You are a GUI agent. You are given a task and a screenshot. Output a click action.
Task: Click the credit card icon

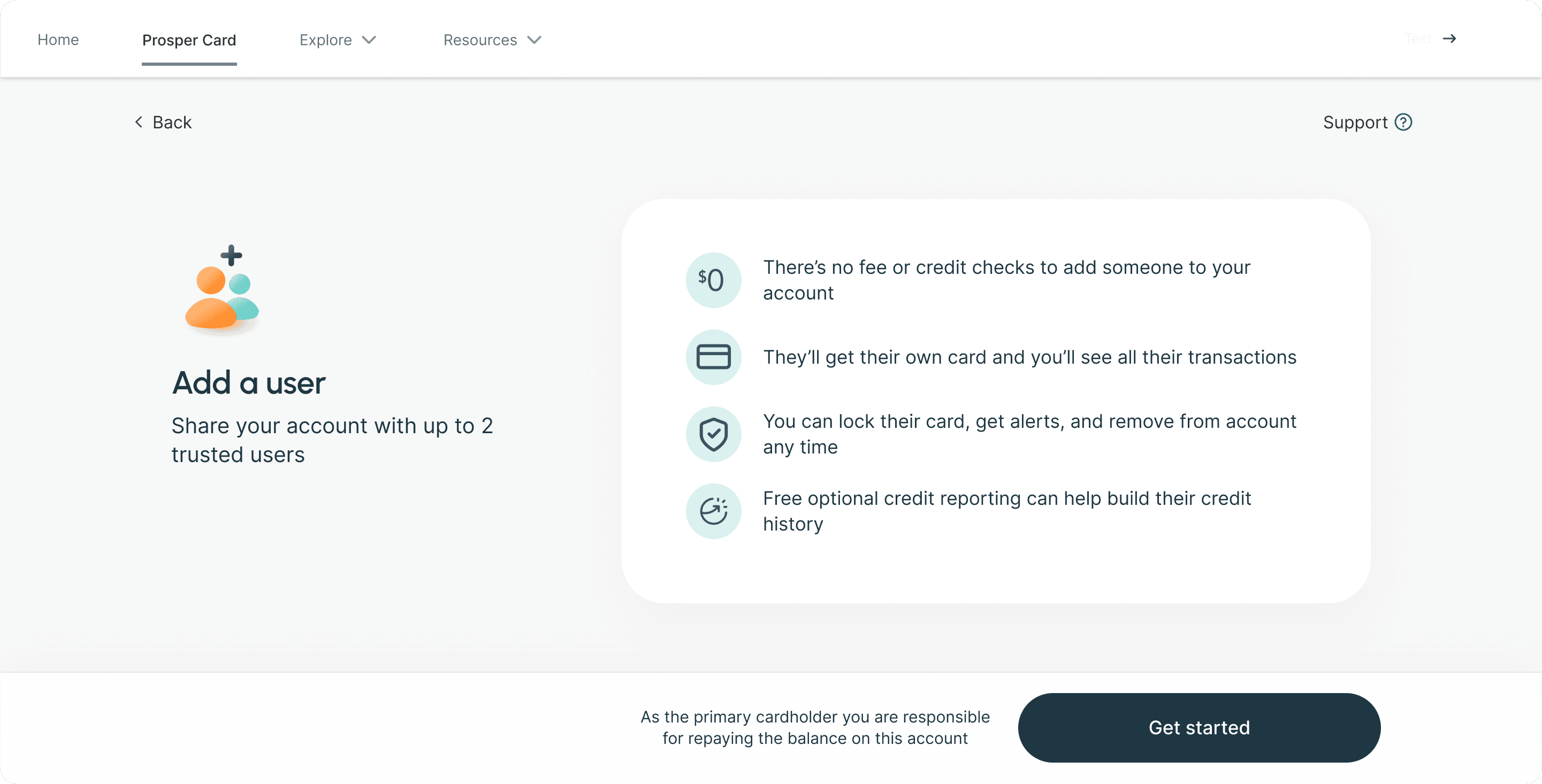[x=713, y=357]
